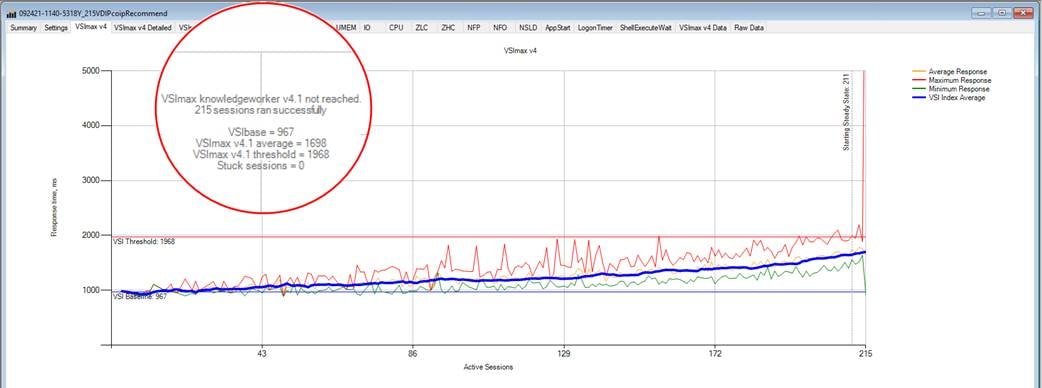Switch to the CPU tab

396,28
